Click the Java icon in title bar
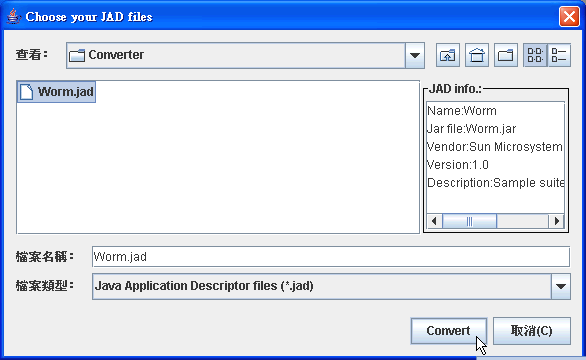586x360 pixels. 13,16
